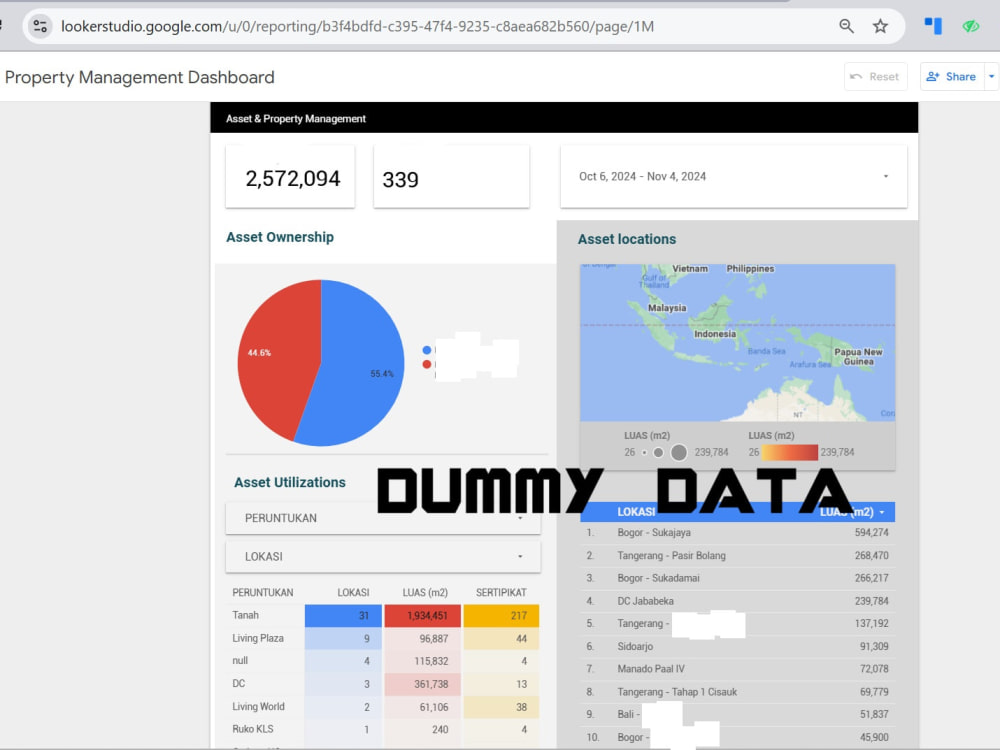Viewport: 1000px width, 750px height.
Task: Open the Share dropdown arrow
Action: [991, 77]
